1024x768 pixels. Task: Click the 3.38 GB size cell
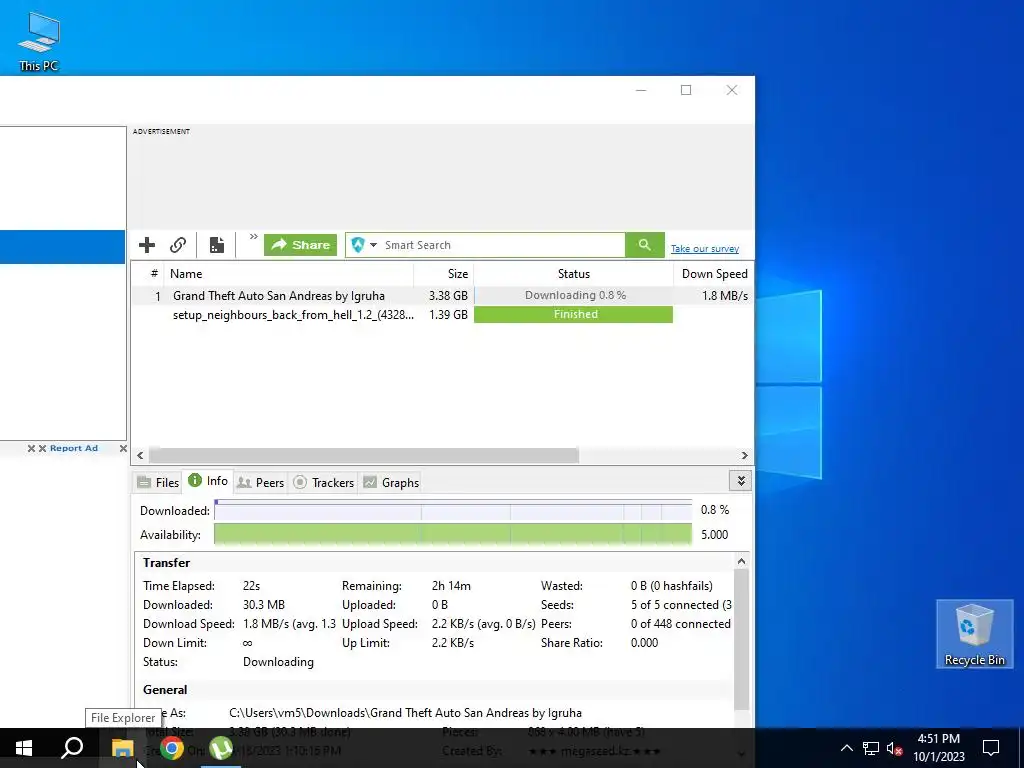[448, 296]
